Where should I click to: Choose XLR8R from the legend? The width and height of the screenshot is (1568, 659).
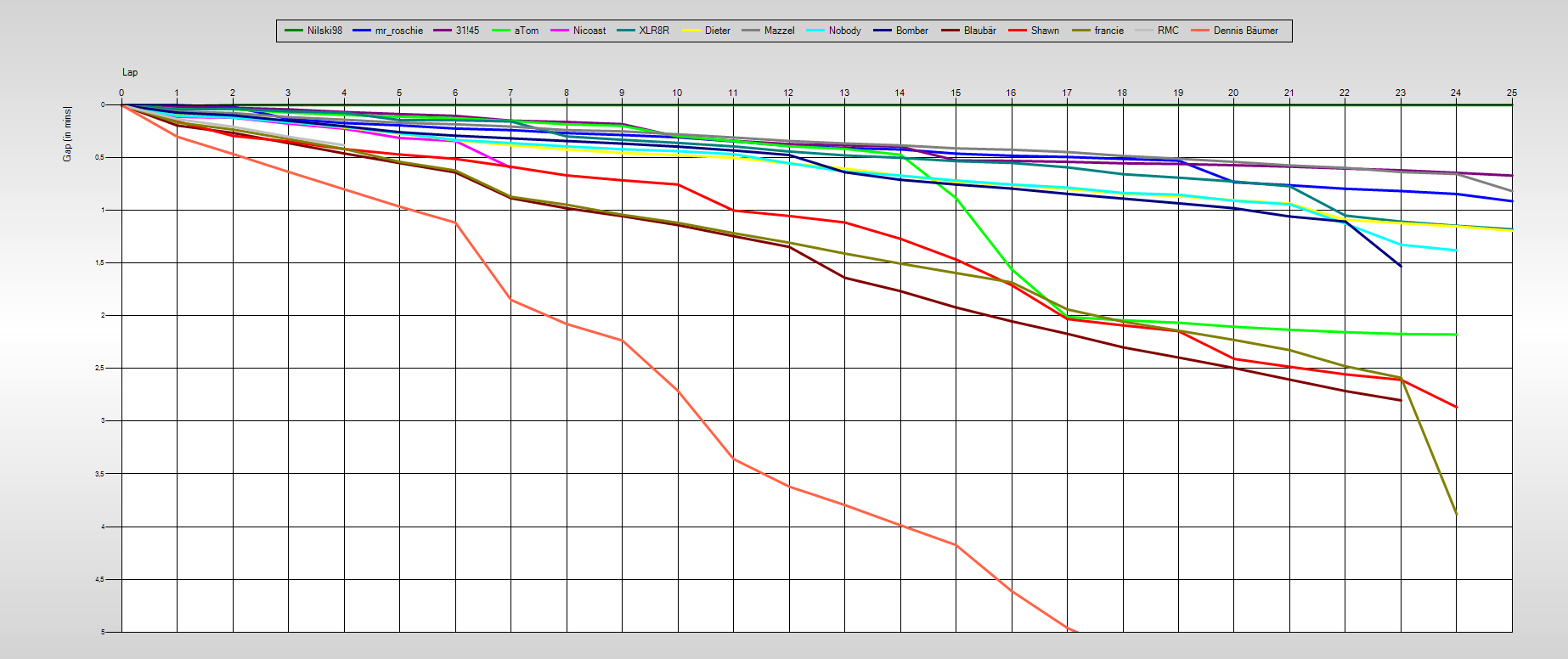[653, 31]
